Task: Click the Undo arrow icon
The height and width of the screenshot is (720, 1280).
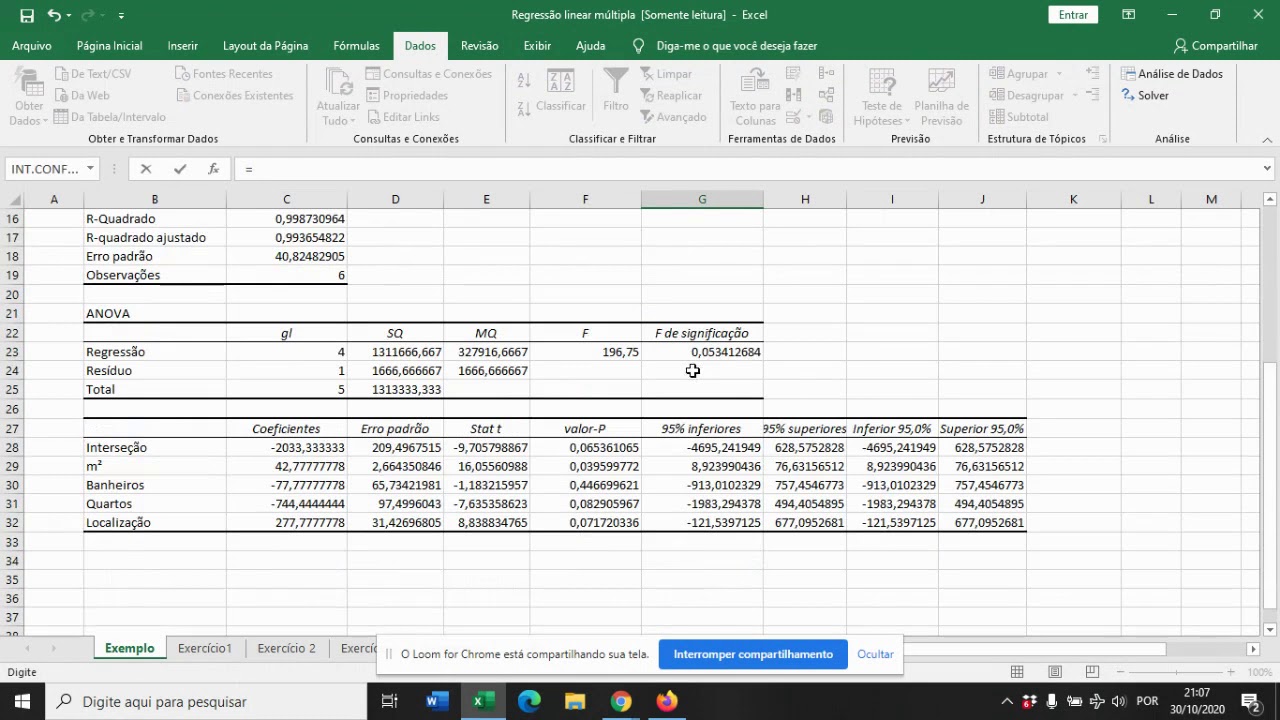Action: [54, 15]
